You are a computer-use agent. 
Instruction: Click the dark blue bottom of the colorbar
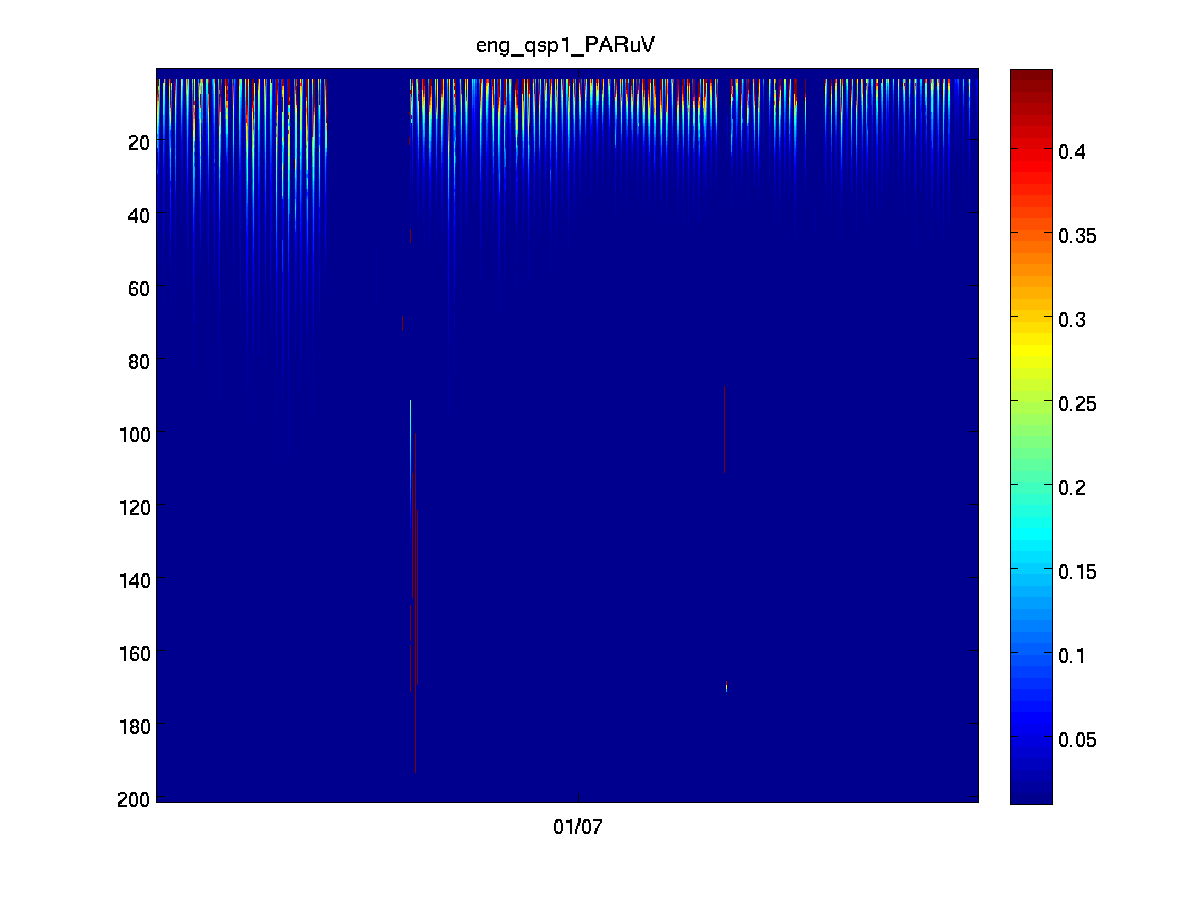tap(1030, 790)
